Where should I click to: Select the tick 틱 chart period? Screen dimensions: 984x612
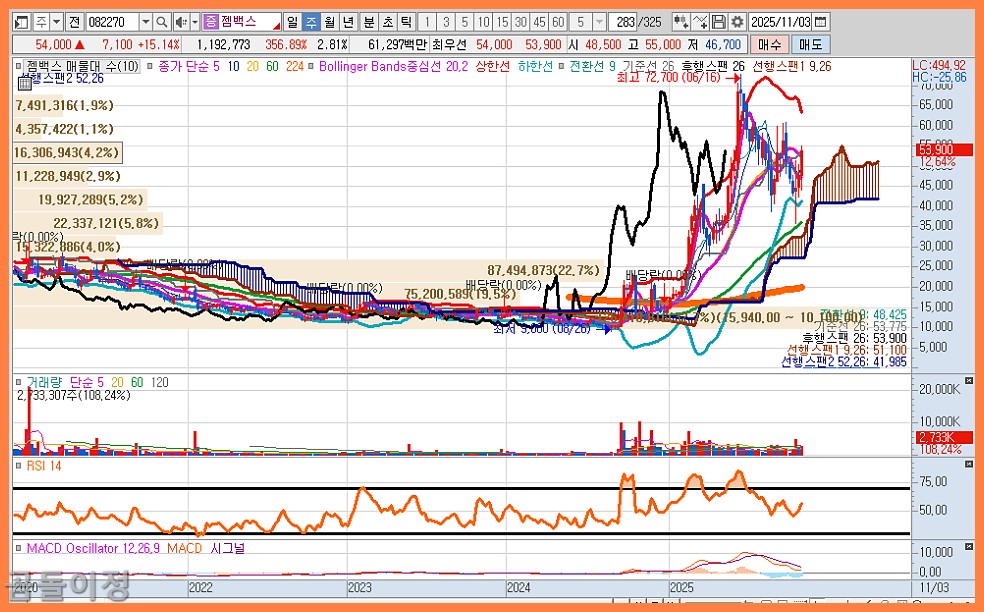pyautogui.click(x=406, y=22)
